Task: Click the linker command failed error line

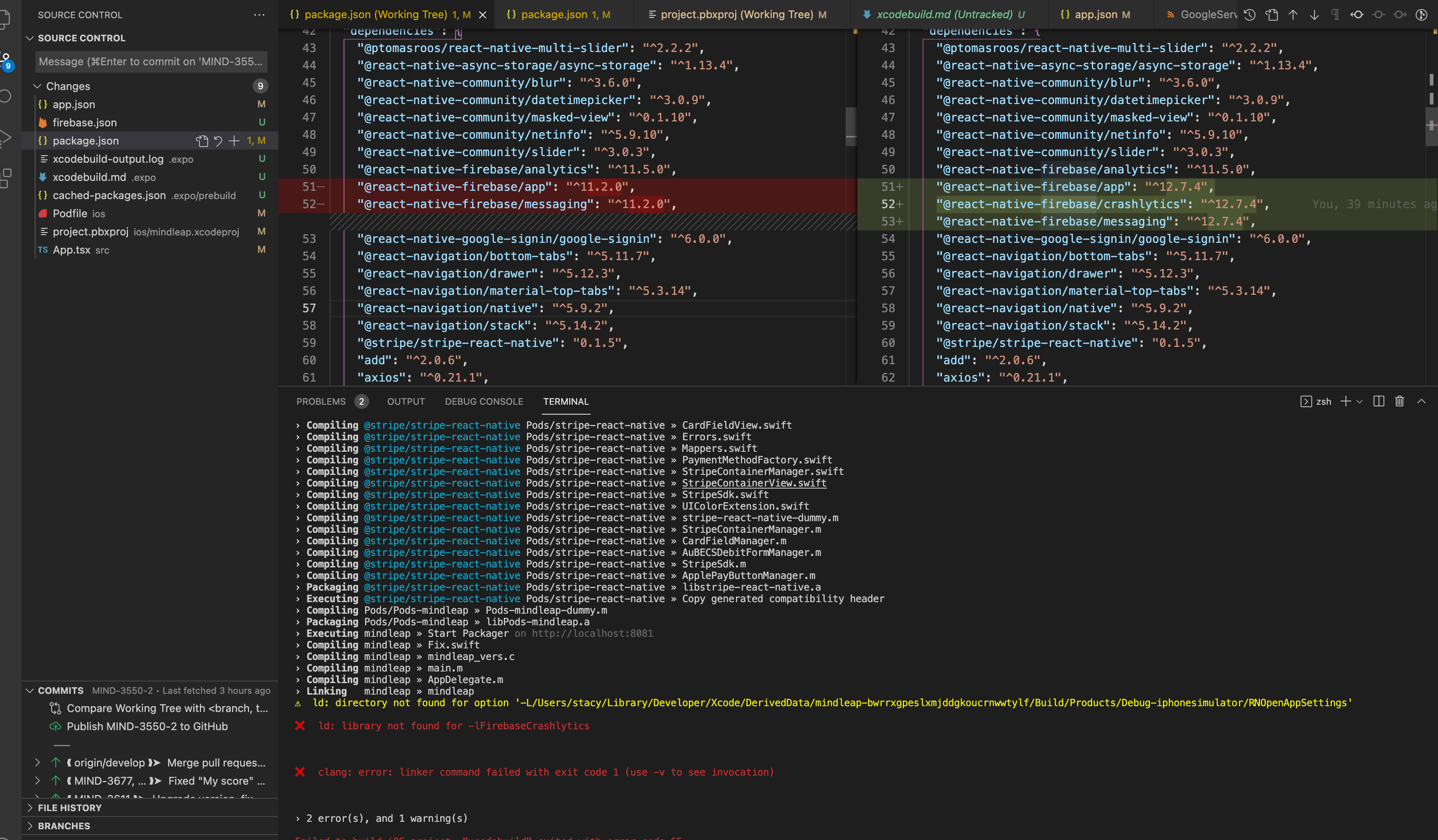Action: coord(546,772)
